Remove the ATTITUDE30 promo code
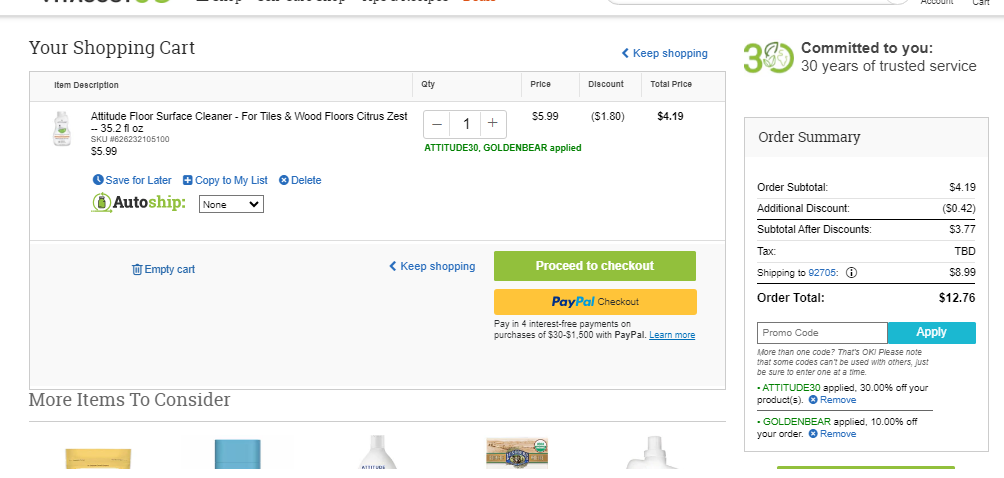This screenshot has height=478, width=1004. (832, 400)
